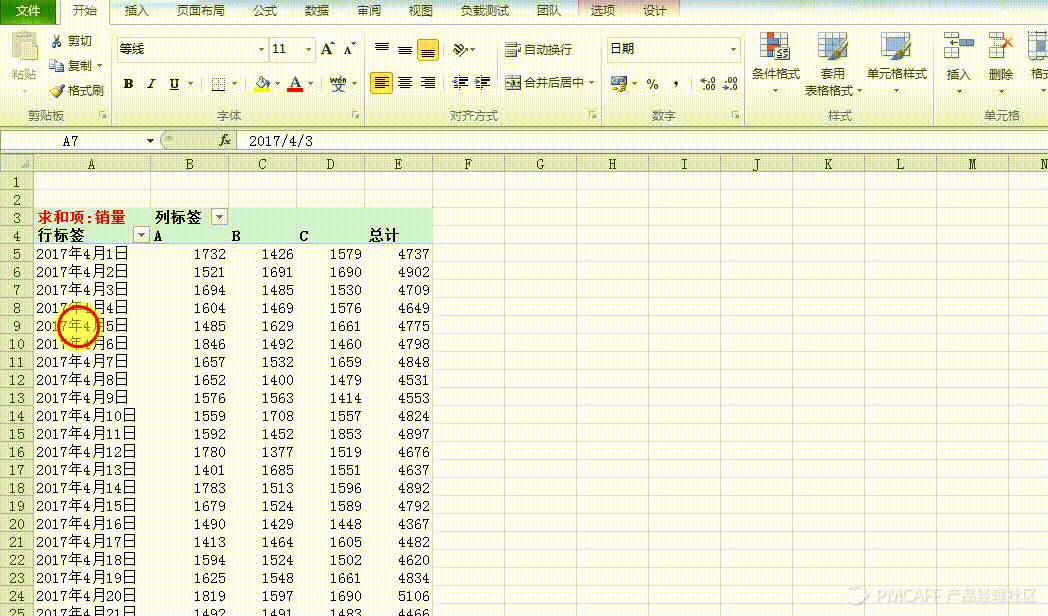
Task: Open the font name dropdown (等线)
Action: [x=261, y=49]
